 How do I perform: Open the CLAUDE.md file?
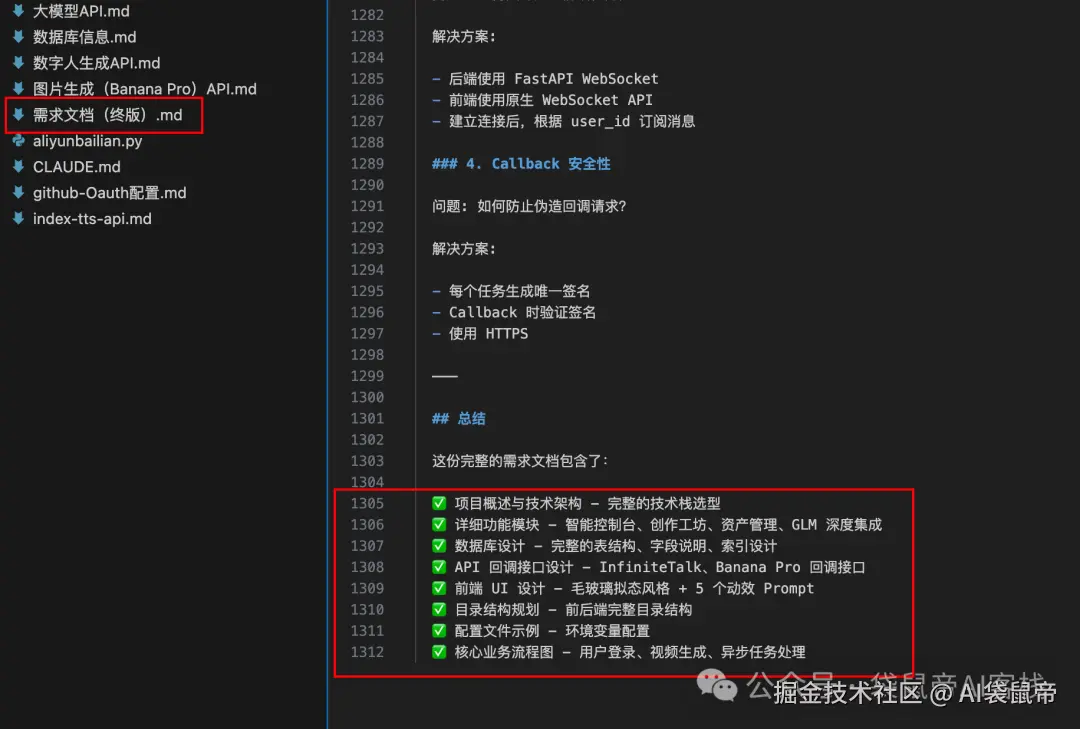(x=76, y=167)
